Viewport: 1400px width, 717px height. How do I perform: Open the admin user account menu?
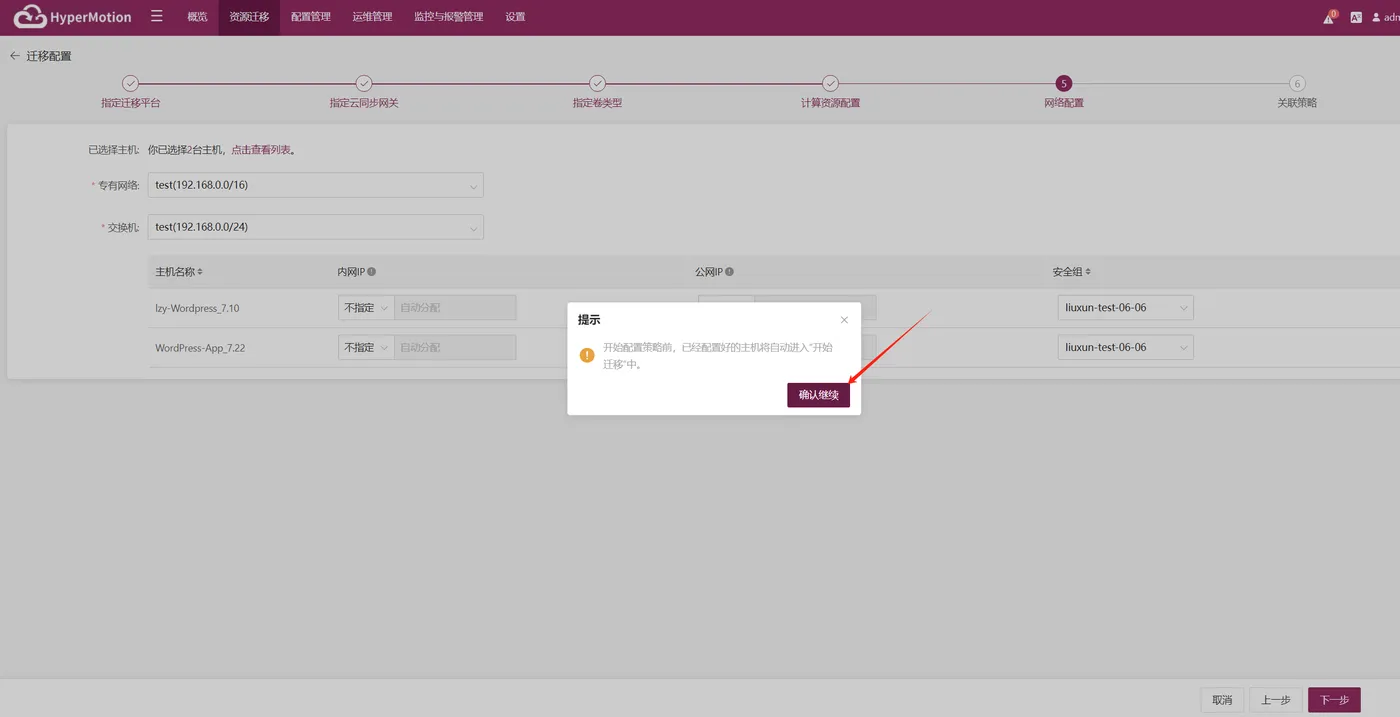click(1386, 17)
